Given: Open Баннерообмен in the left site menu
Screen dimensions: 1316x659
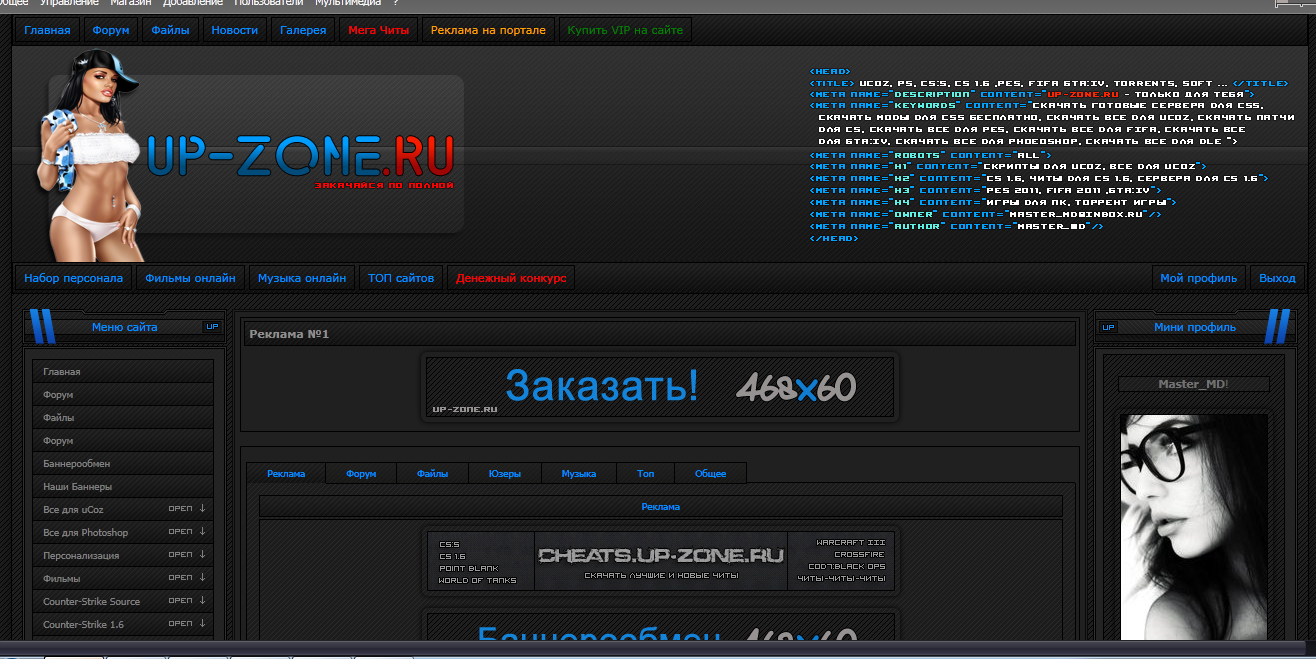Looking at the screenshot, I should [x=123, y=463].
